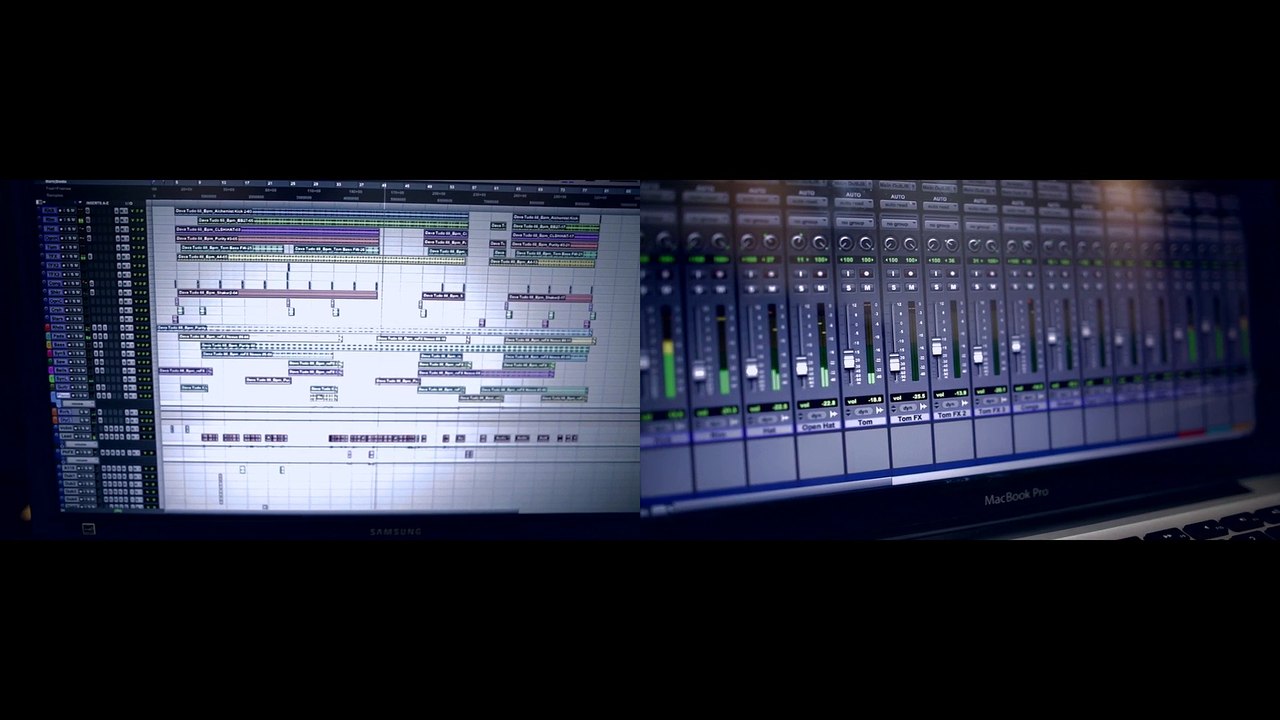Click the Tom channel volume fader
The width and height of the screenshot is (1280, 720).
pos(849,359)
